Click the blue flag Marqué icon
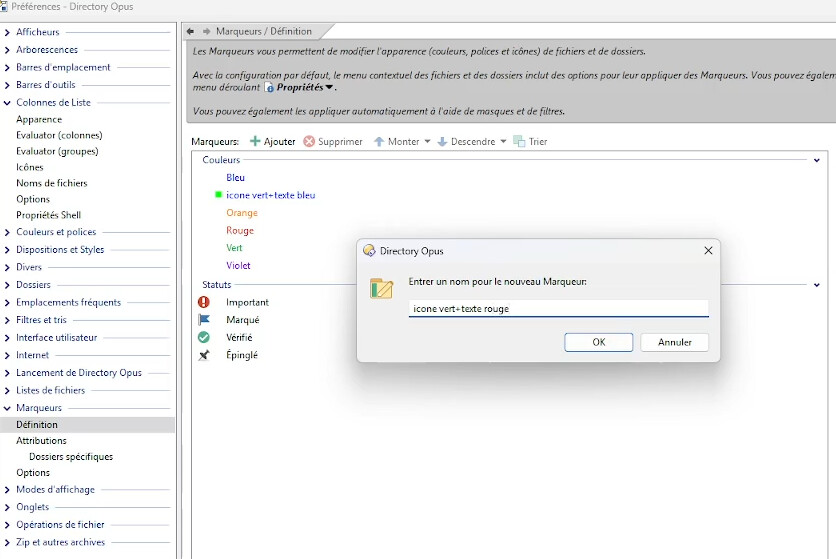Image resolution: width=836 pixels, height=559 pixels. point(204,320)
